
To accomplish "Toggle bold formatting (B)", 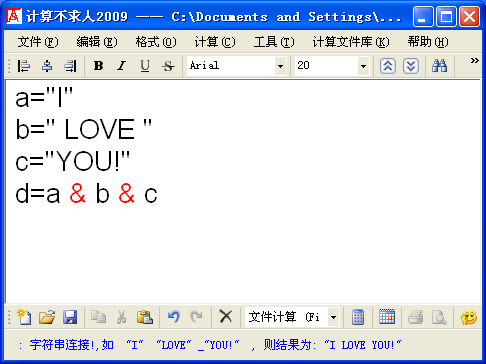I will tap(98, 66).
